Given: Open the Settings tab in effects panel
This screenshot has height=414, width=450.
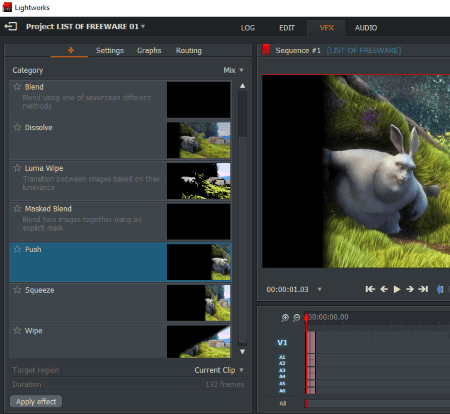Looking at the screenshot, I should point(110,51).
